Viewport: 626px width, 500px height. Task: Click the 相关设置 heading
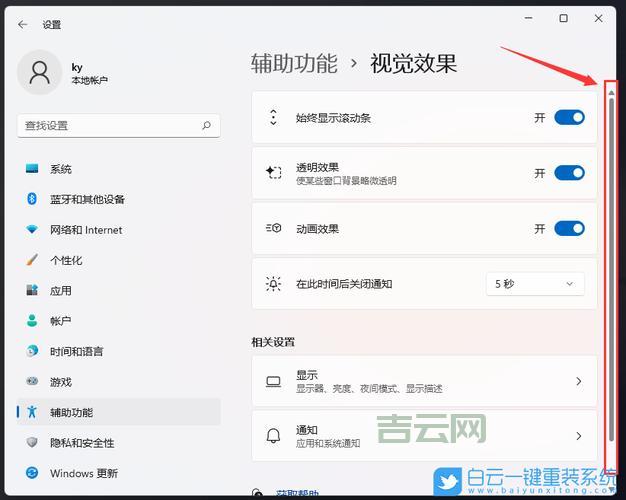[273, 342]
